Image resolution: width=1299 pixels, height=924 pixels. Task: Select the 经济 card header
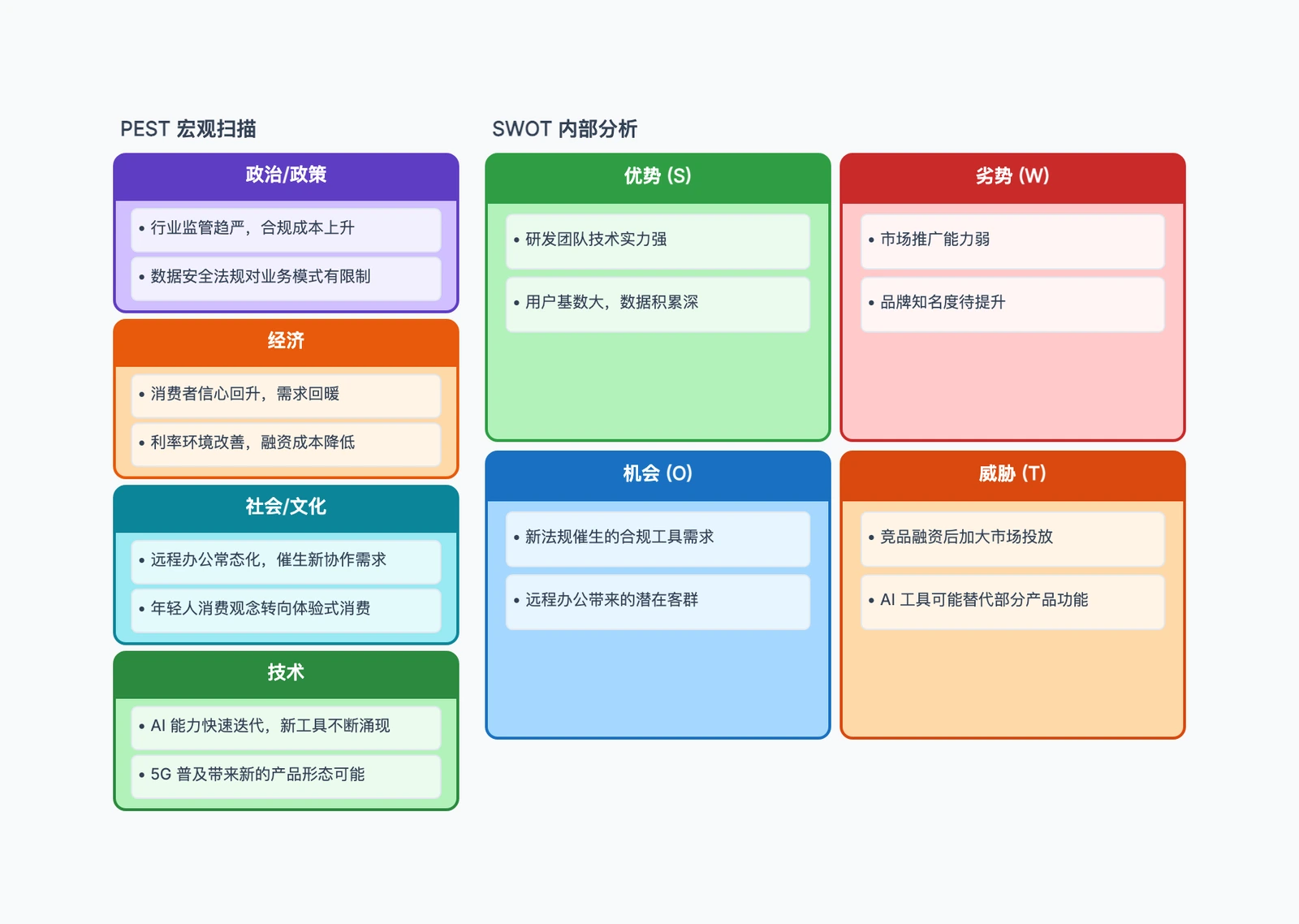click(286, 342)
